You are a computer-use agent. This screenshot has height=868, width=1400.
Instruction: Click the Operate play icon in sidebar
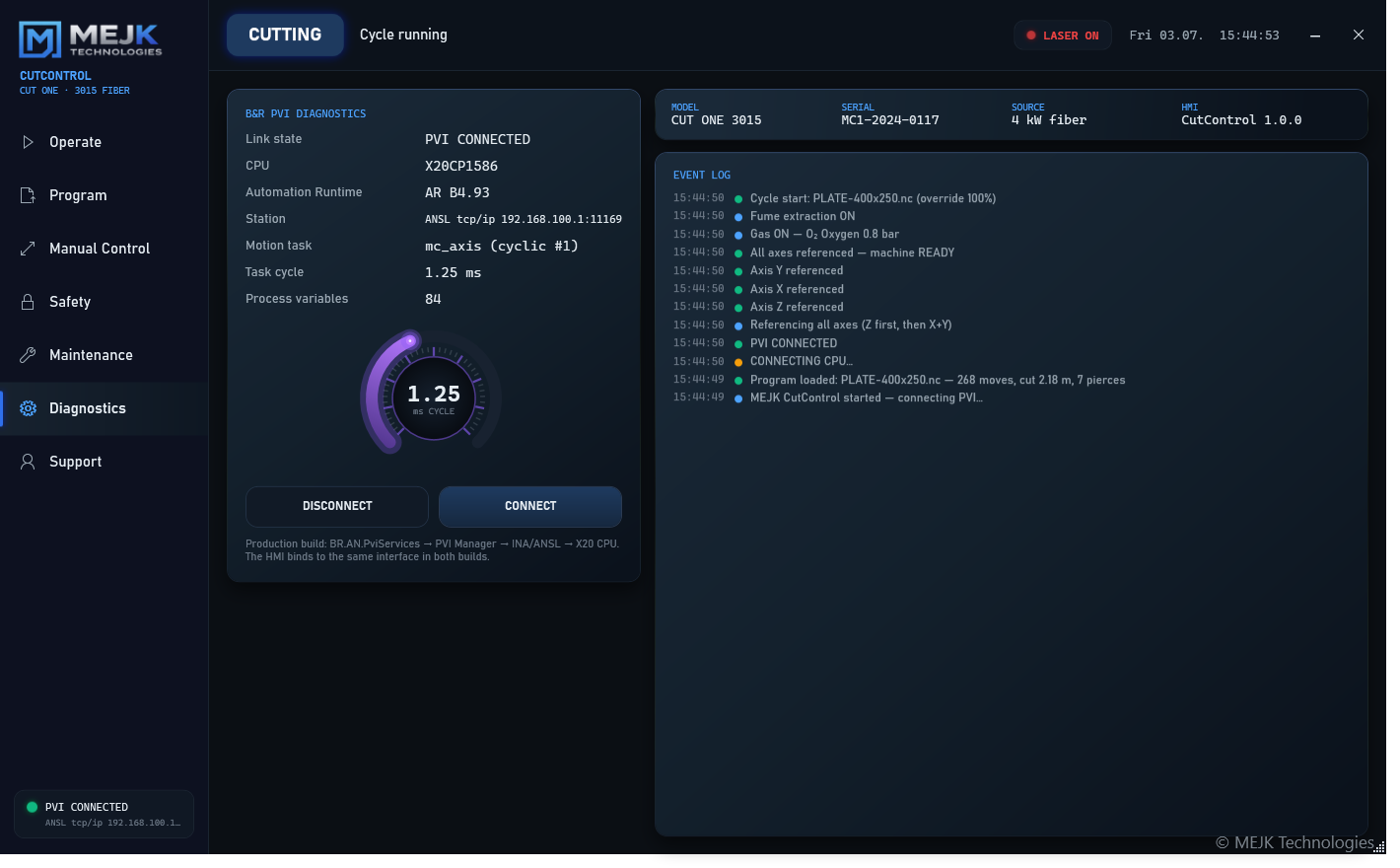click(28, 142)
